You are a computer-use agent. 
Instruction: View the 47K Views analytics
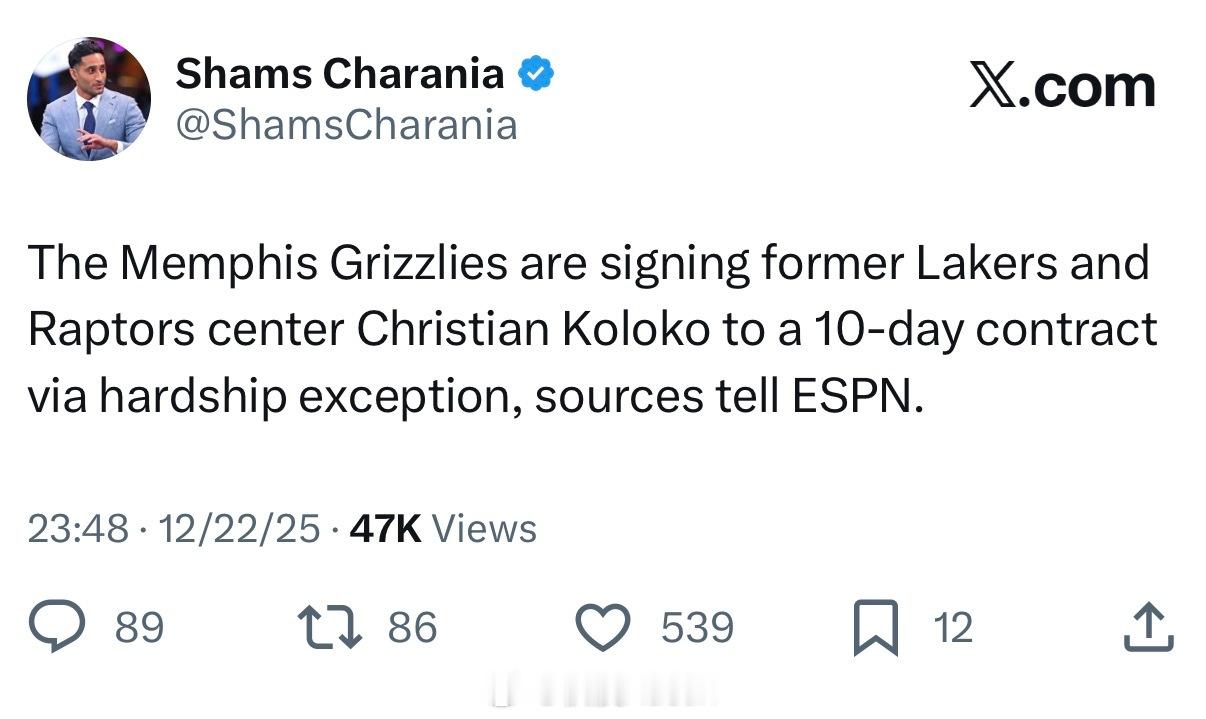pyautogui.click(x=443, y=529)
